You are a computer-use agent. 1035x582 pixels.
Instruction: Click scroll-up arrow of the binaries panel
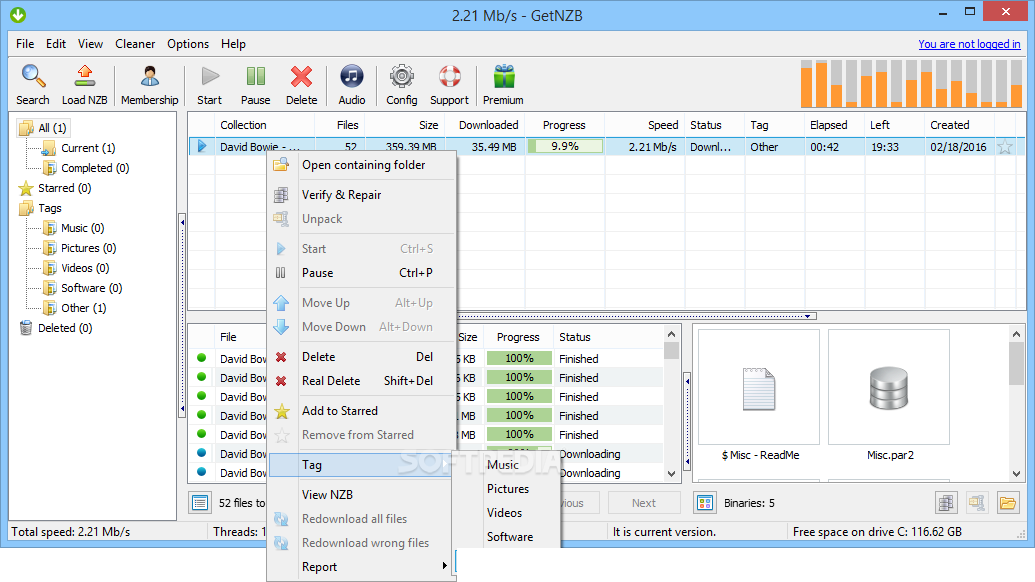click(1016, 335)
